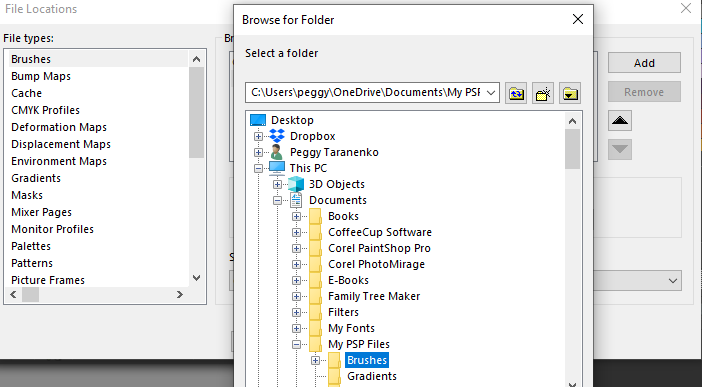
Task: Select Monitor Profiles file type
Action: [52, 229]
